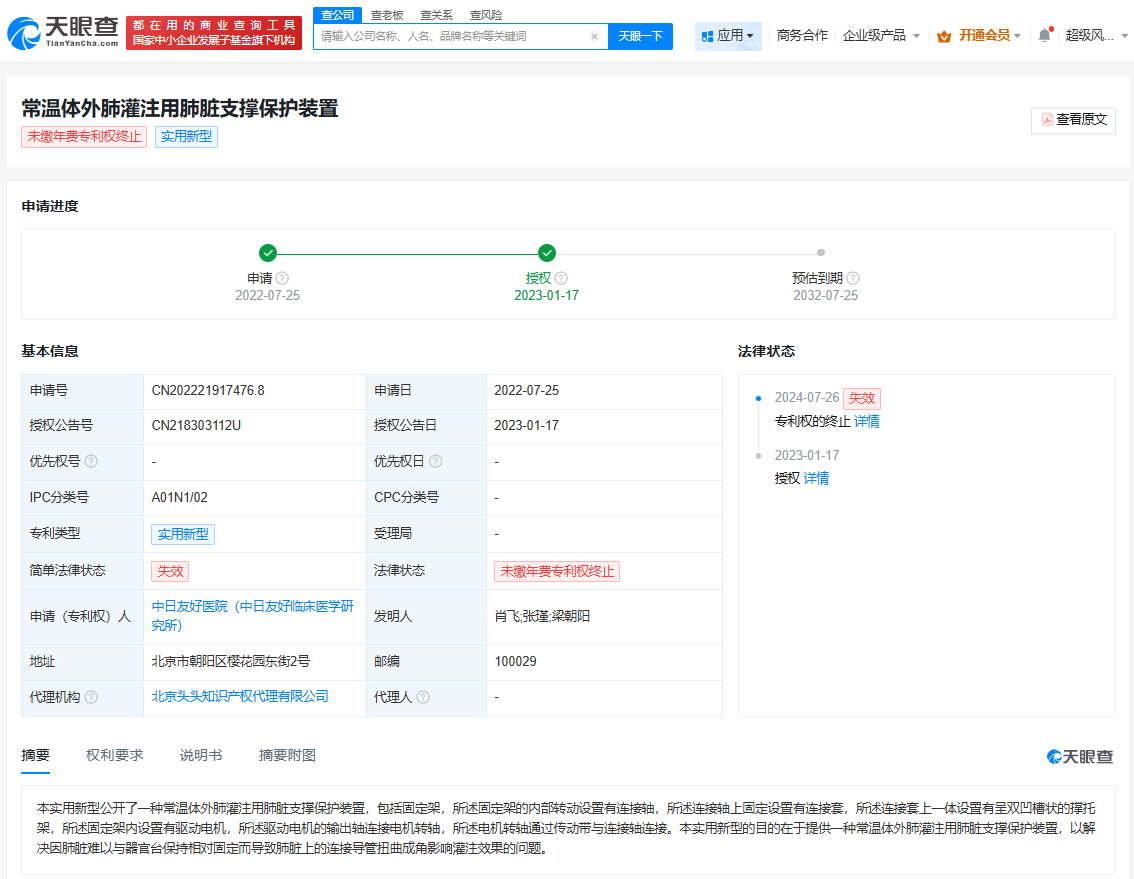Switch to the 查老板 search tab
The width and height of the screenshot is (1134, 879).
click(387, 14)
